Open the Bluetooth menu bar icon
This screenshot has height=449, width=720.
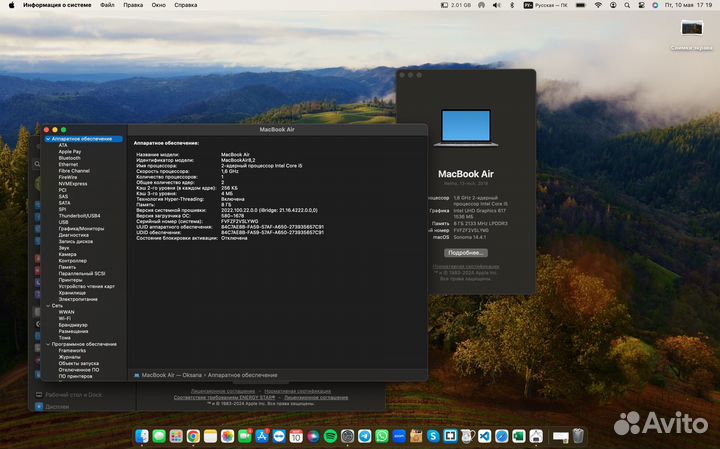[512, 5]
